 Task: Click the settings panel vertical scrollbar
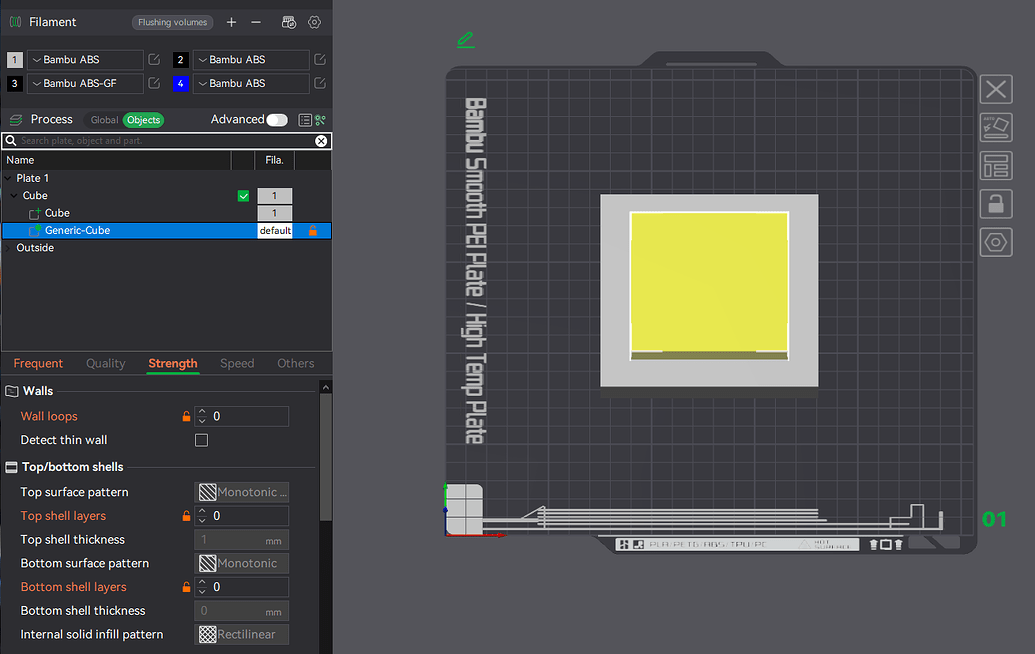pyautogui.click(x=325, y=459)
